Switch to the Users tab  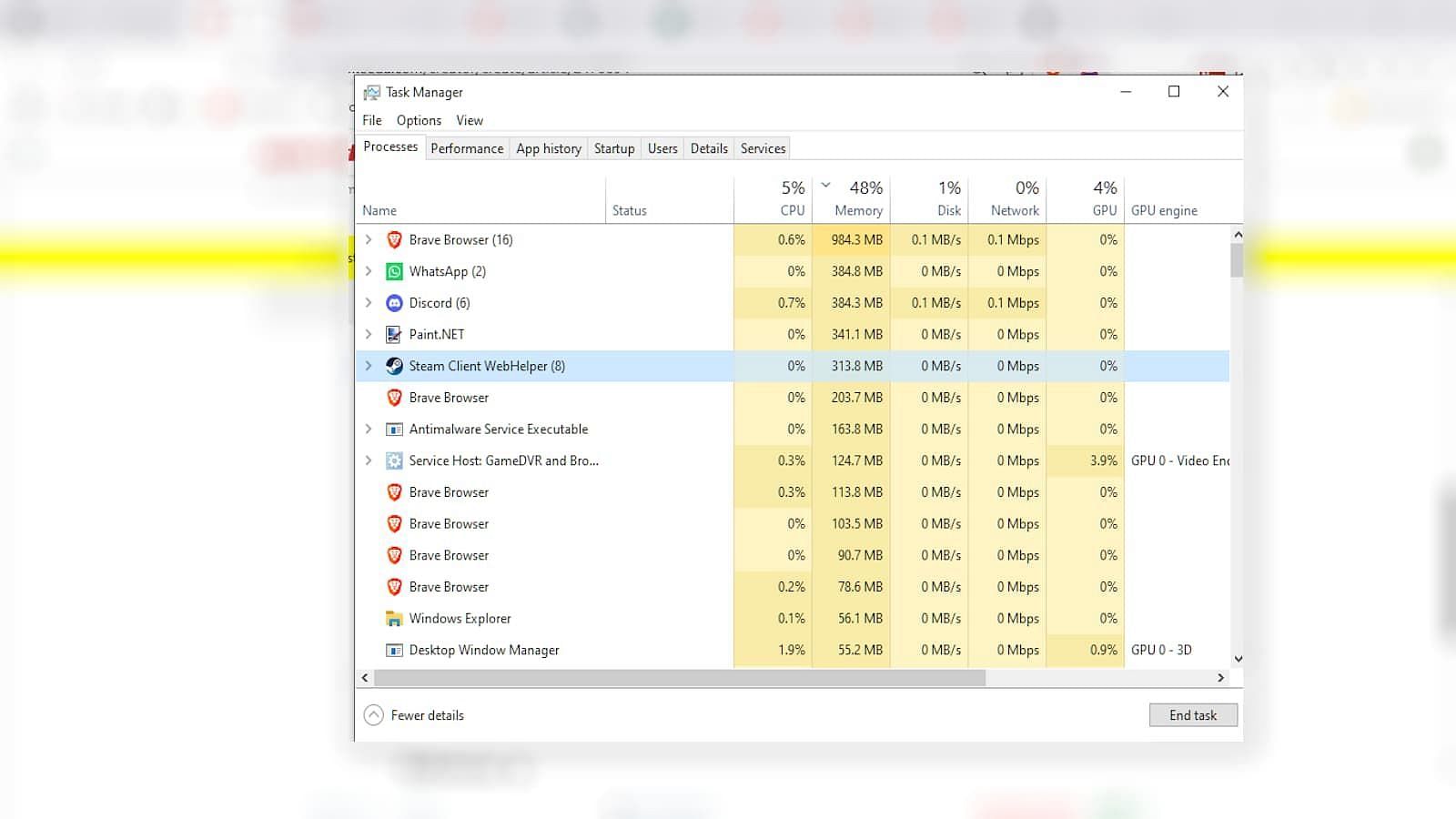(x=662, y=148)
